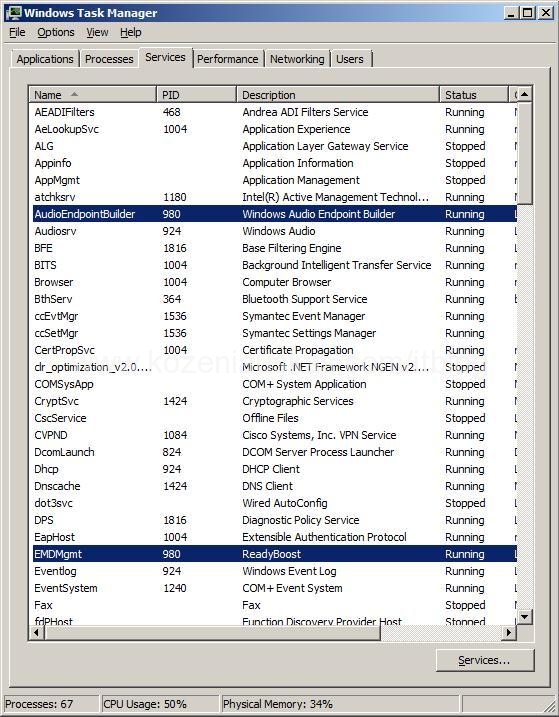Select the EventSystem service
The height and width of the screenshot is (717, 559).
tap(274, 588)
